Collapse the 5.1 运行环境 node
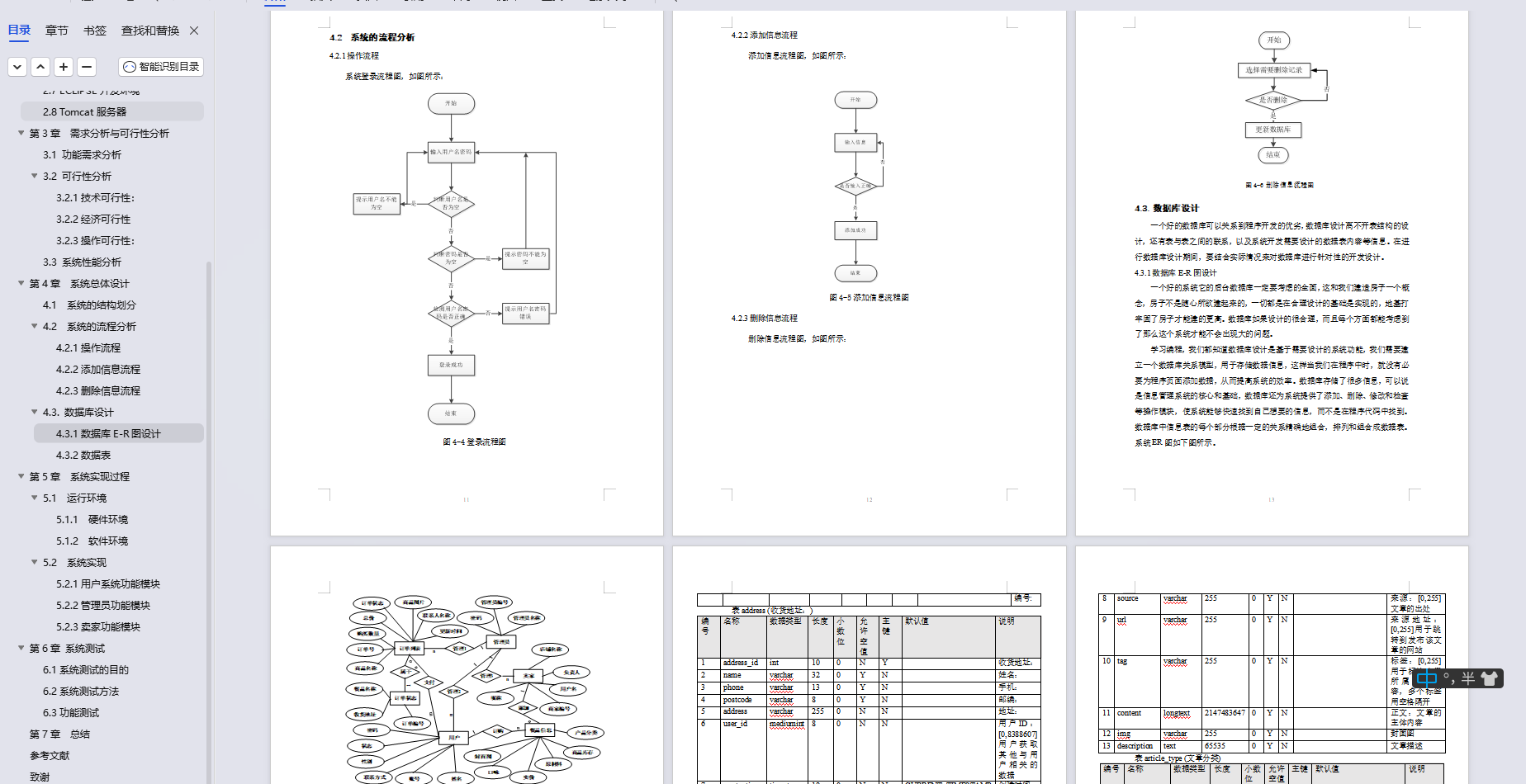 pyautogui.click(x=35, y=498)
